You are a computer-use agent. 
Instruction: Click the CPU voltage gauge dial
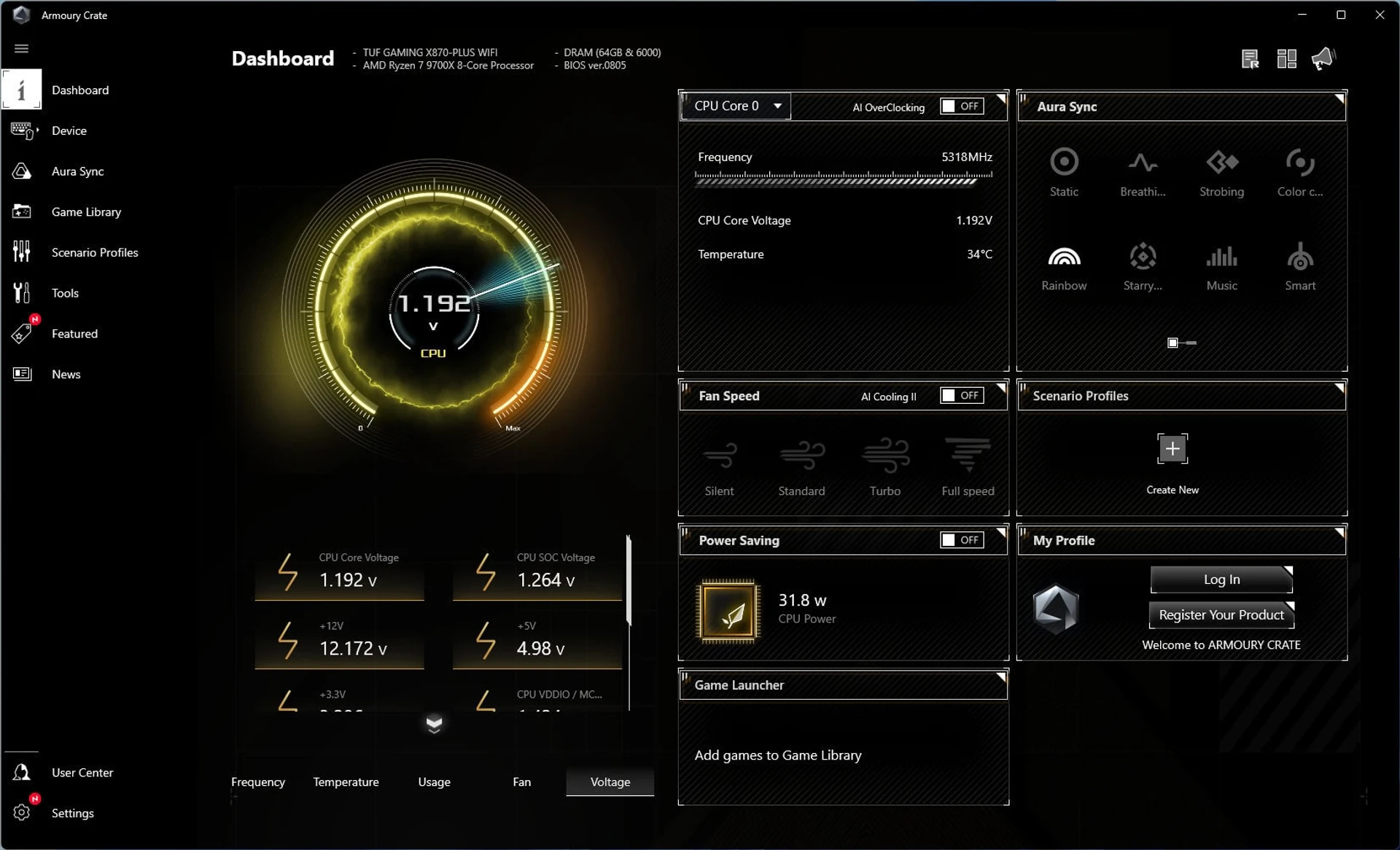pyautogui.click(x=434, y=312)
